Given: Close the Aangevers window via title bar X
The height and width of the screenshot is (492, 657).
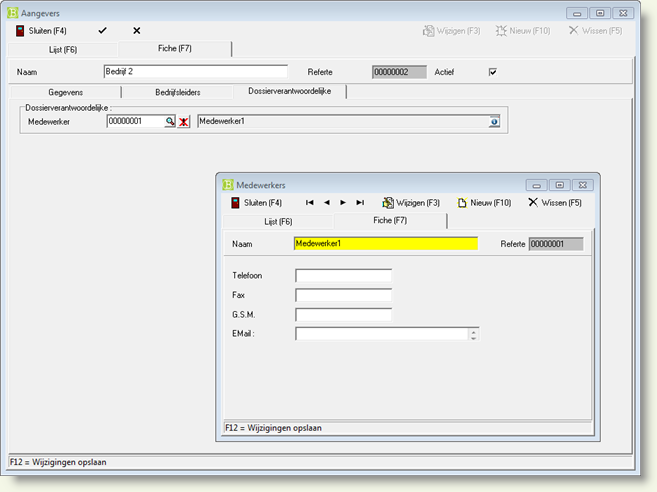Looking at the screenshot, I should tap(623, 13).
